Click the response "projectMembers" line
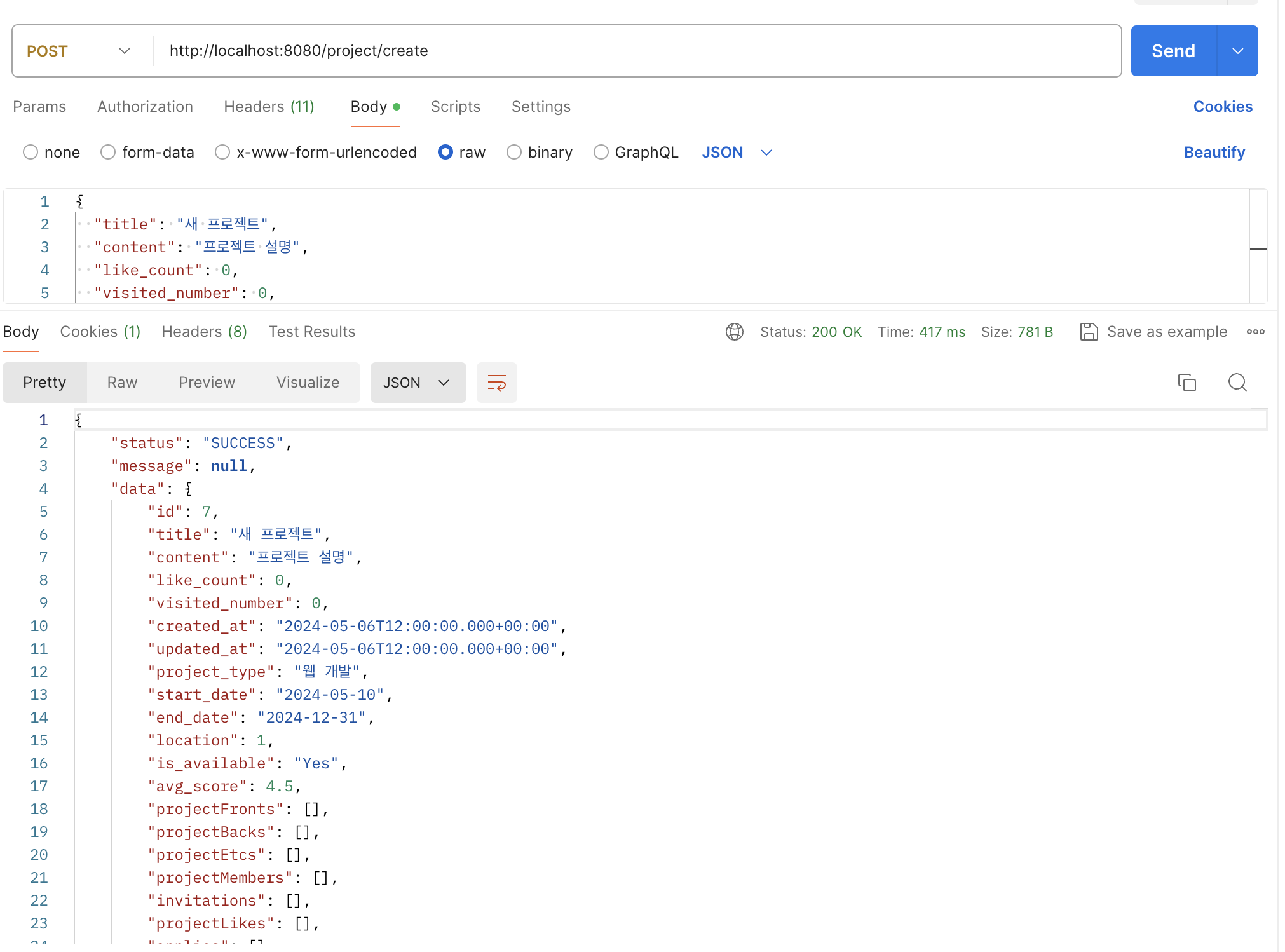Screen dimensions: 1285x952 tap(243, 878)
